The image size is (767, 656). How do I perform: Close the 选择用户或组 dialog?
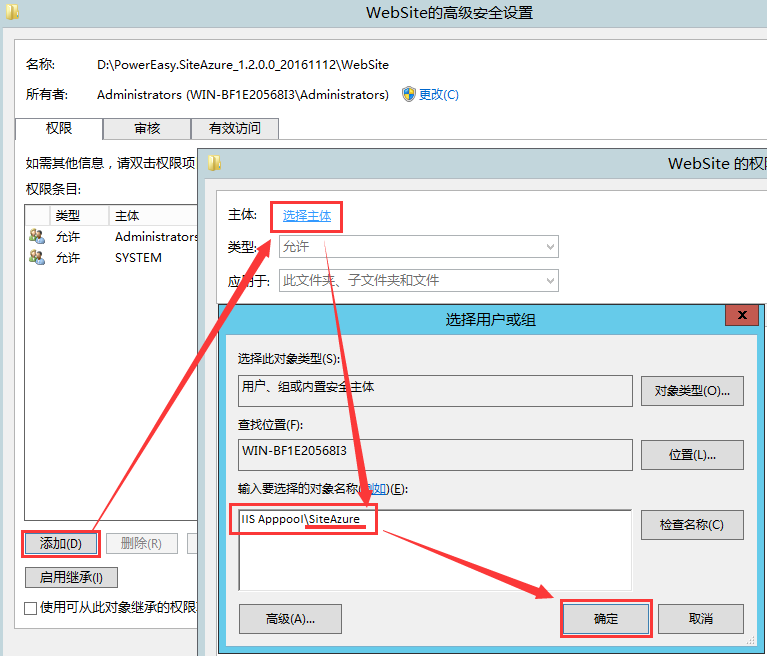[742, 315]
